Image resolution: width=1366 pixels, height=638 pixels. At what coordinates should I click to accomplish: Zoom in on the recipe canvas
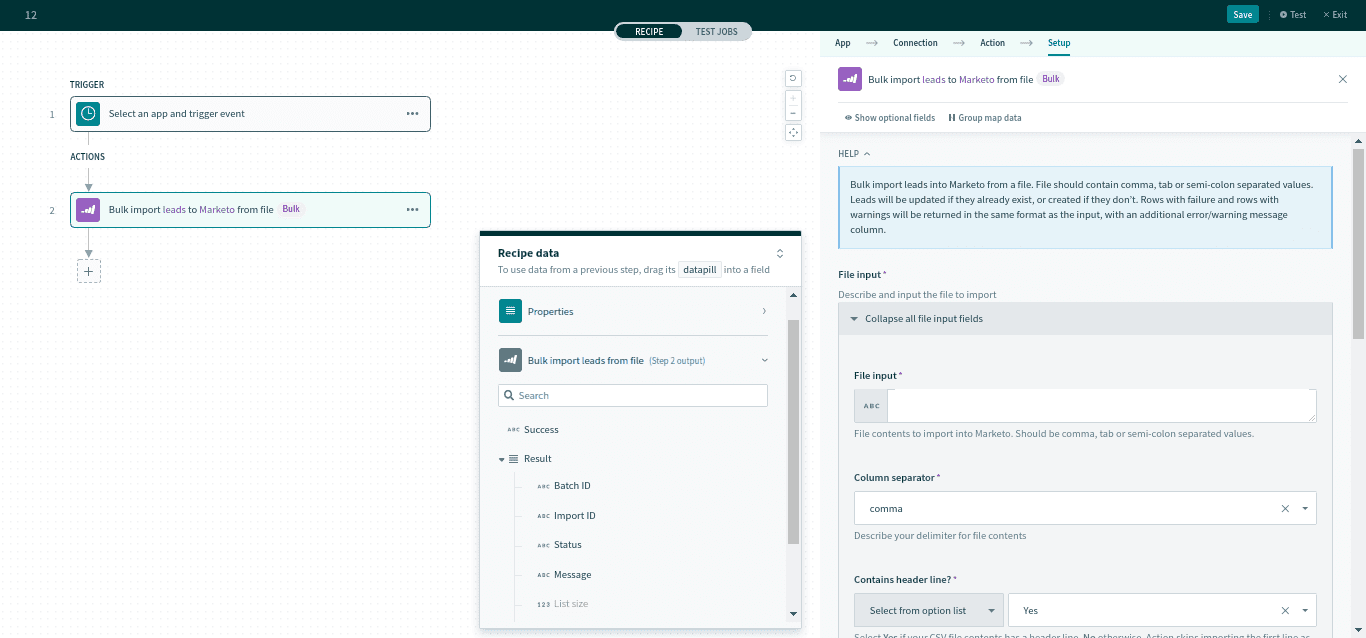click(x=793, y=98)
